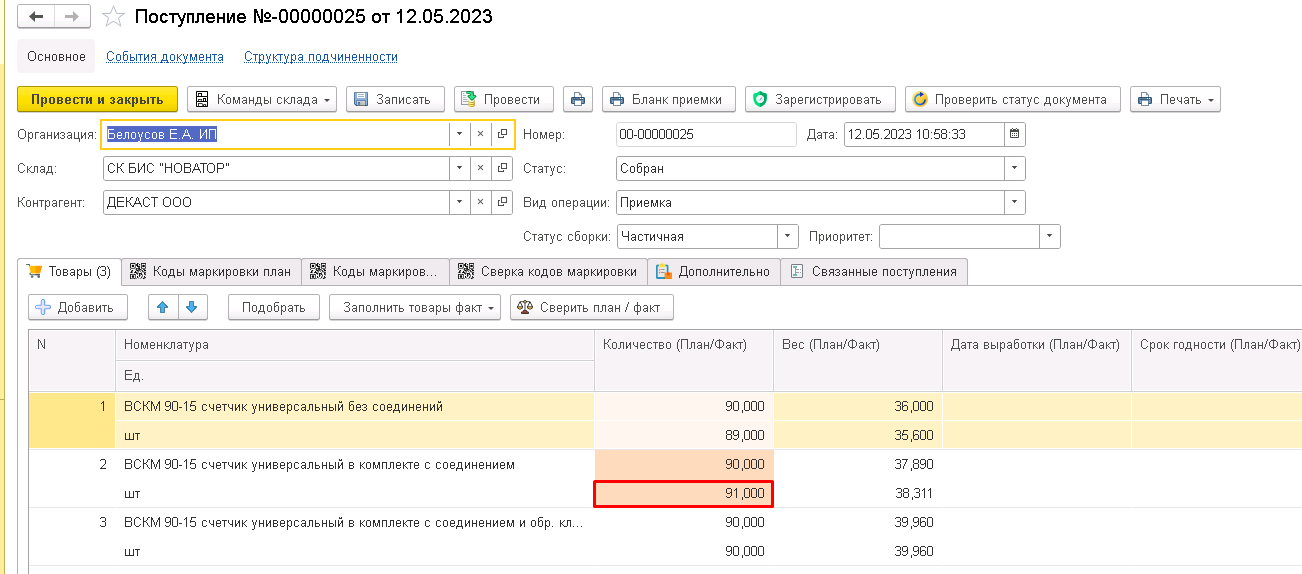Click into the Дата field
The width and height of the screenshot is (1302, 574).
(x=923, y=134)
